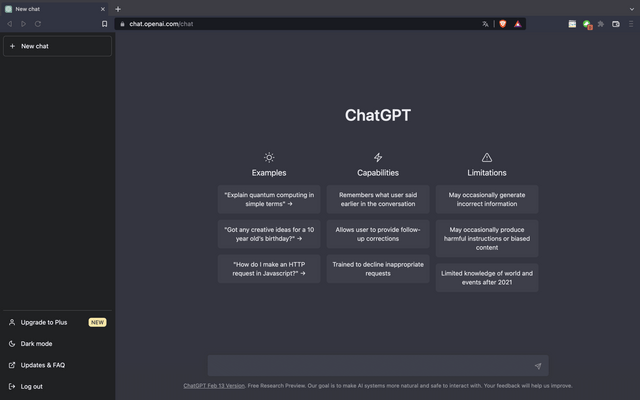Select the New chat browser tab
Screen dimensions: 640x400
[x=50, y=9]
